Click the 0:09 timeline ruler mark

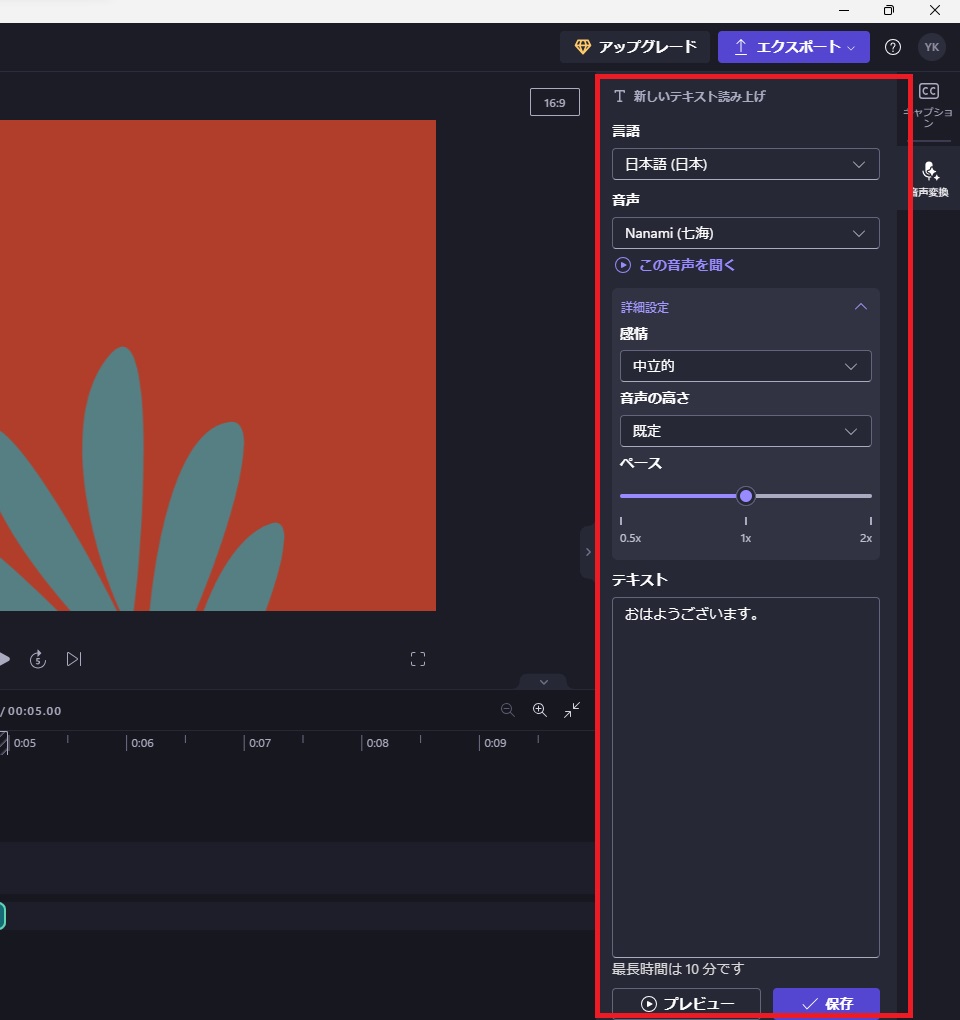[495, 743]
